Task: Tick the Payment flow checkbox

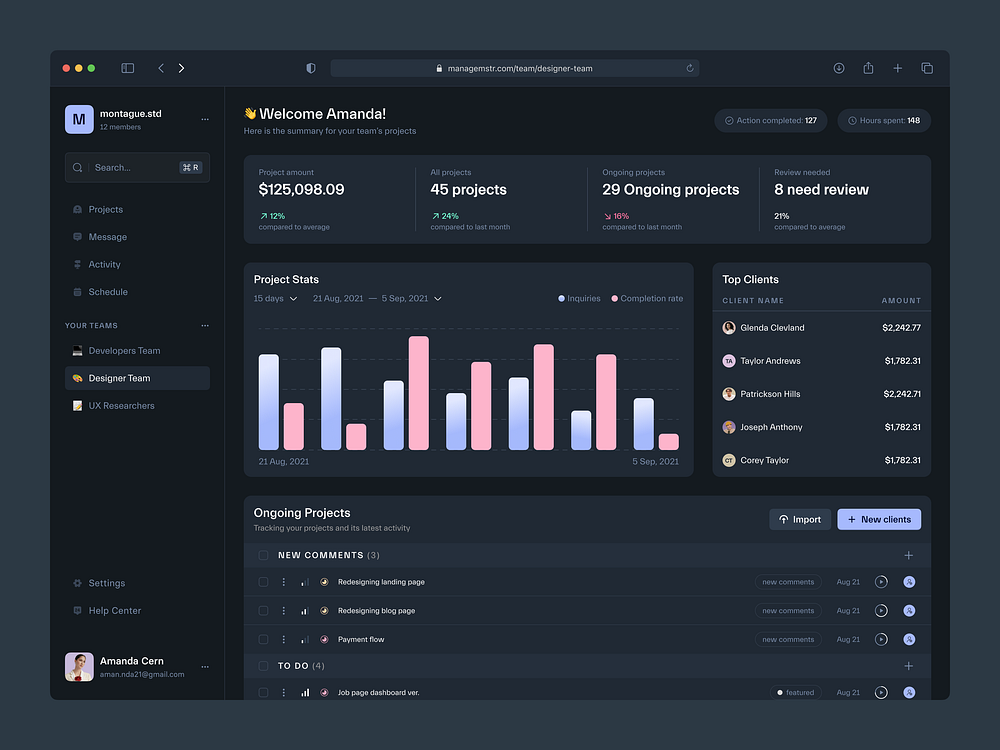Action: click(263, 638)
